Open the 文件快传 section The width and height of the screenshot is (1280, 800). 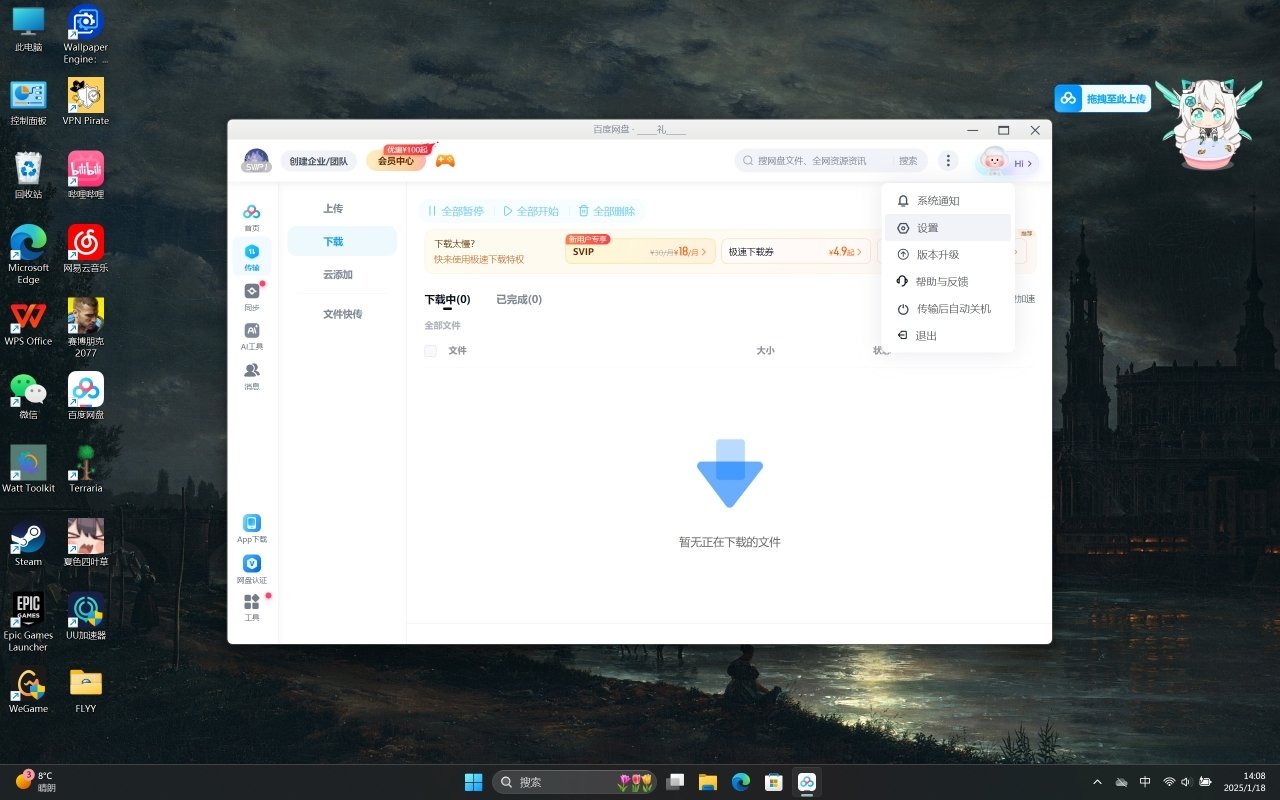click(x=342, y=314)
